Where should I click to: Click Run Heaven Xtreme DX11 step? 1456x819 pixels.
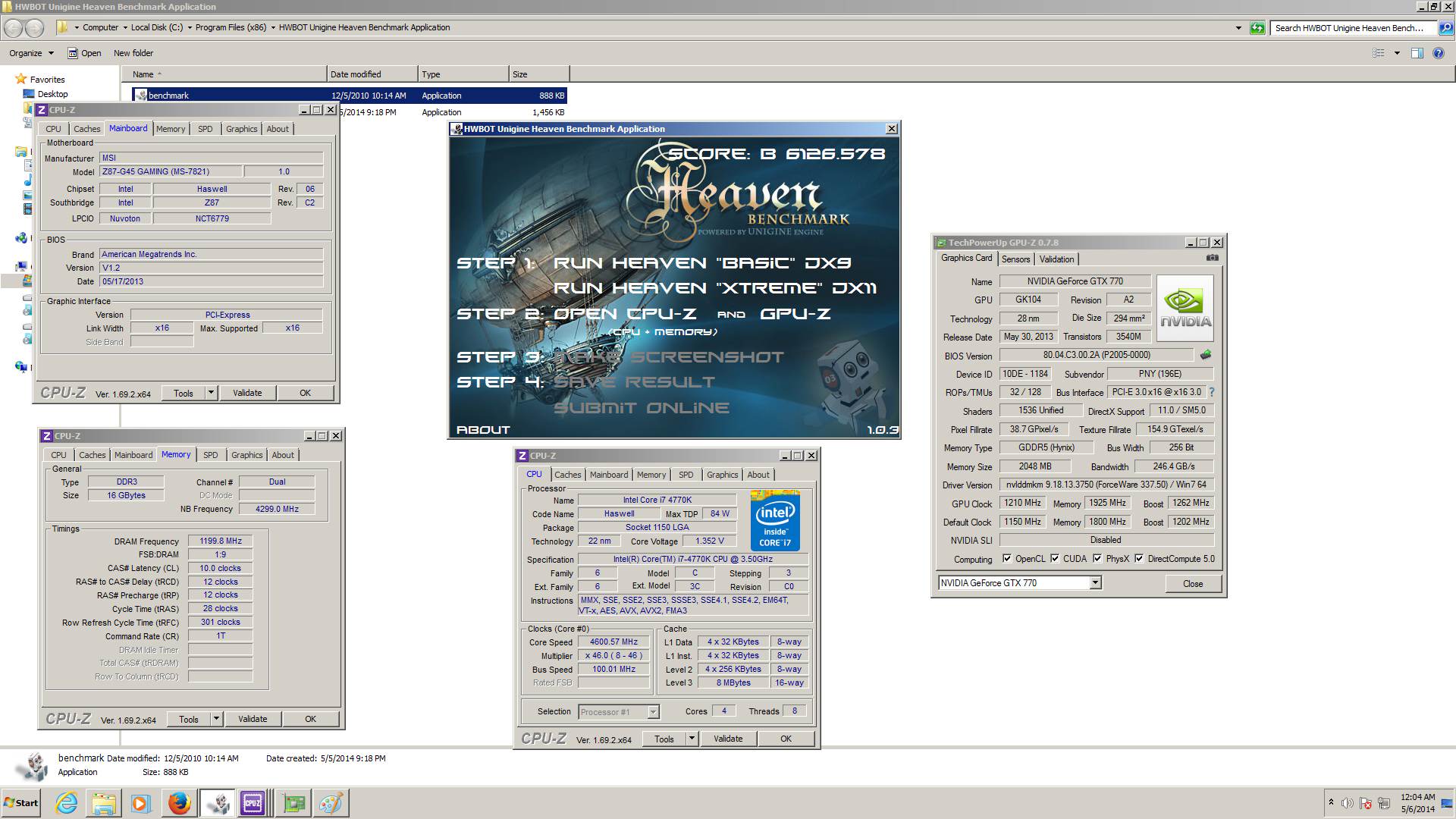(x=714, y=288)
